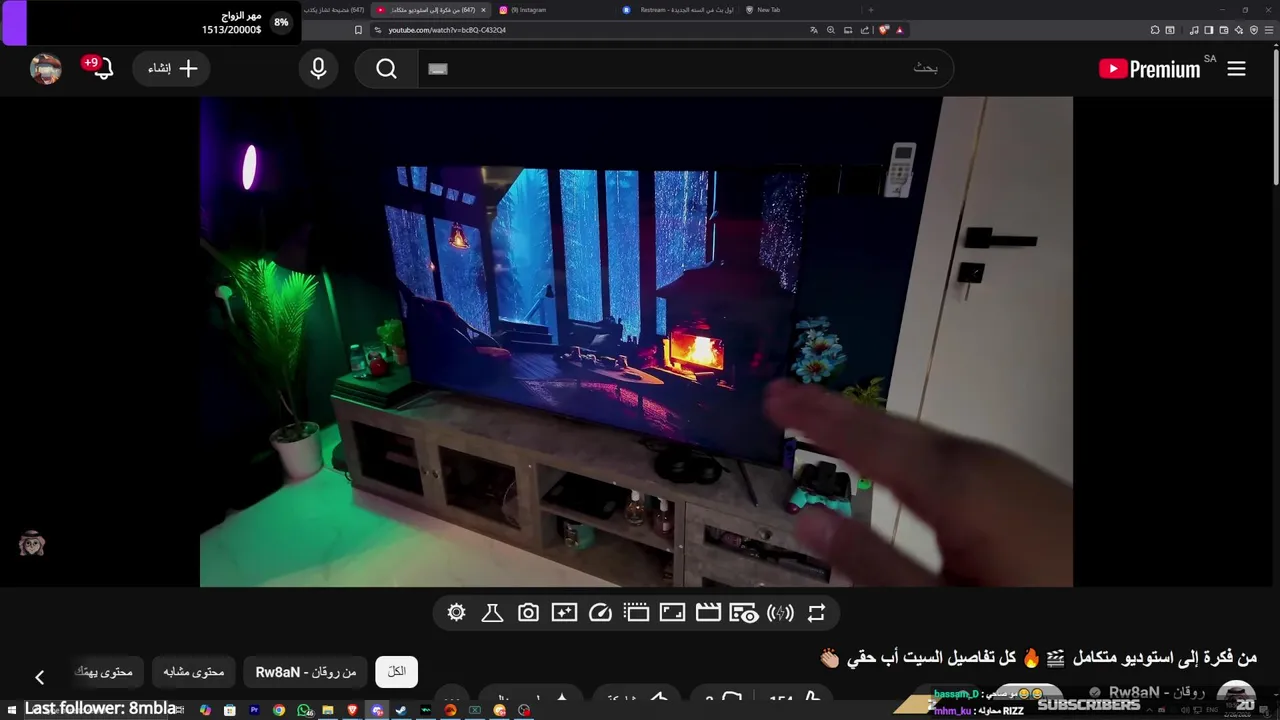Click the magnifier search button
This screenshot has height=720, width=1280.
click(x=387, y=68)
